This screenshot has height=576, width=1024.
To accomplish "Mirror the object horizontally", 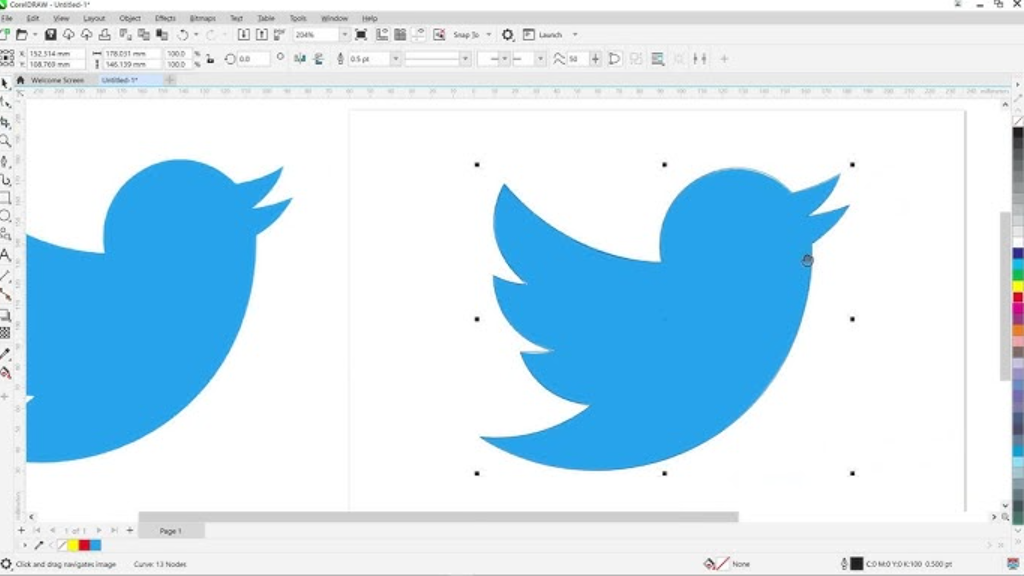I will point(300,59).
